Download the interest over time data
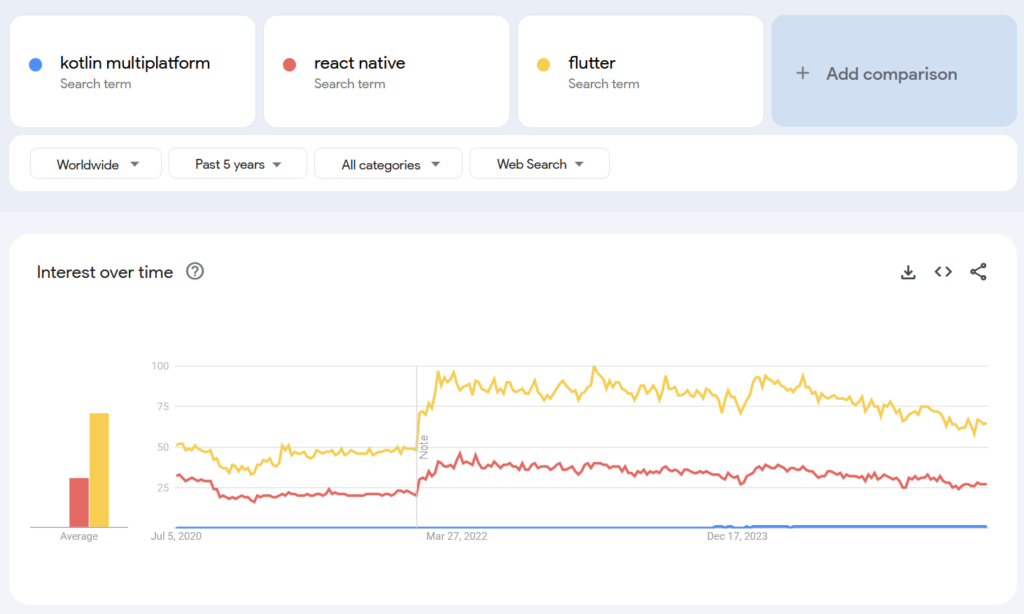Viewport: 1024px width, 614px height. (x=908, y=272)
